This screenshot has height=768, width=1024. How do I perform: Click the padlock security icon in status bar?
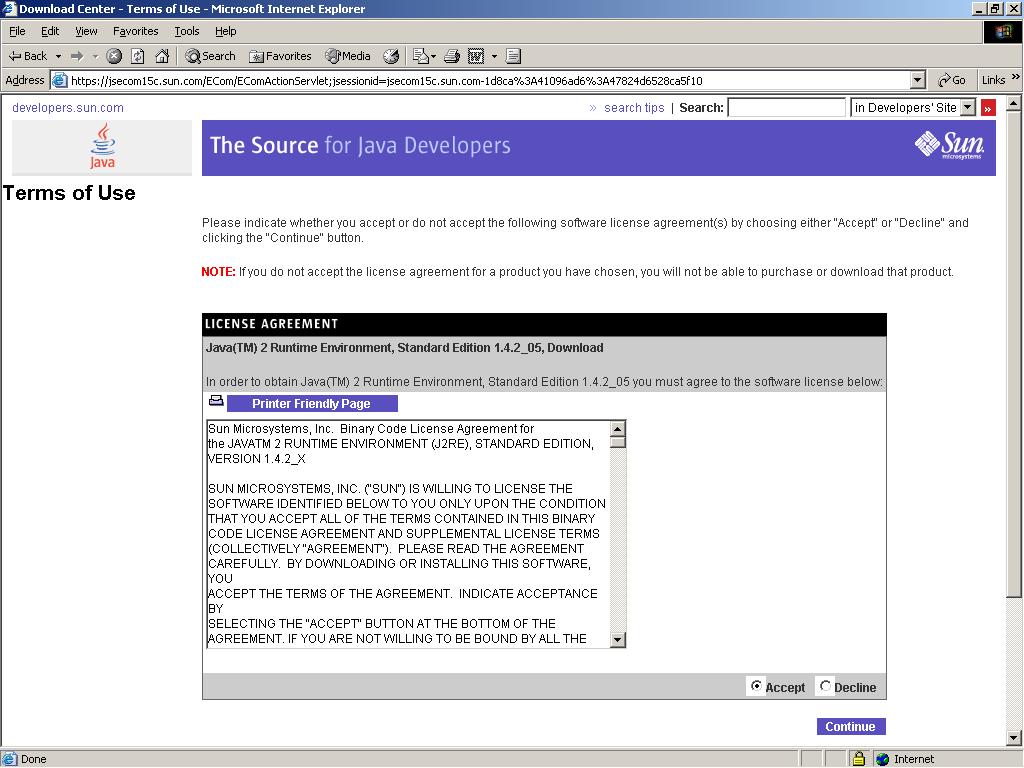click(x=859, y=759)
